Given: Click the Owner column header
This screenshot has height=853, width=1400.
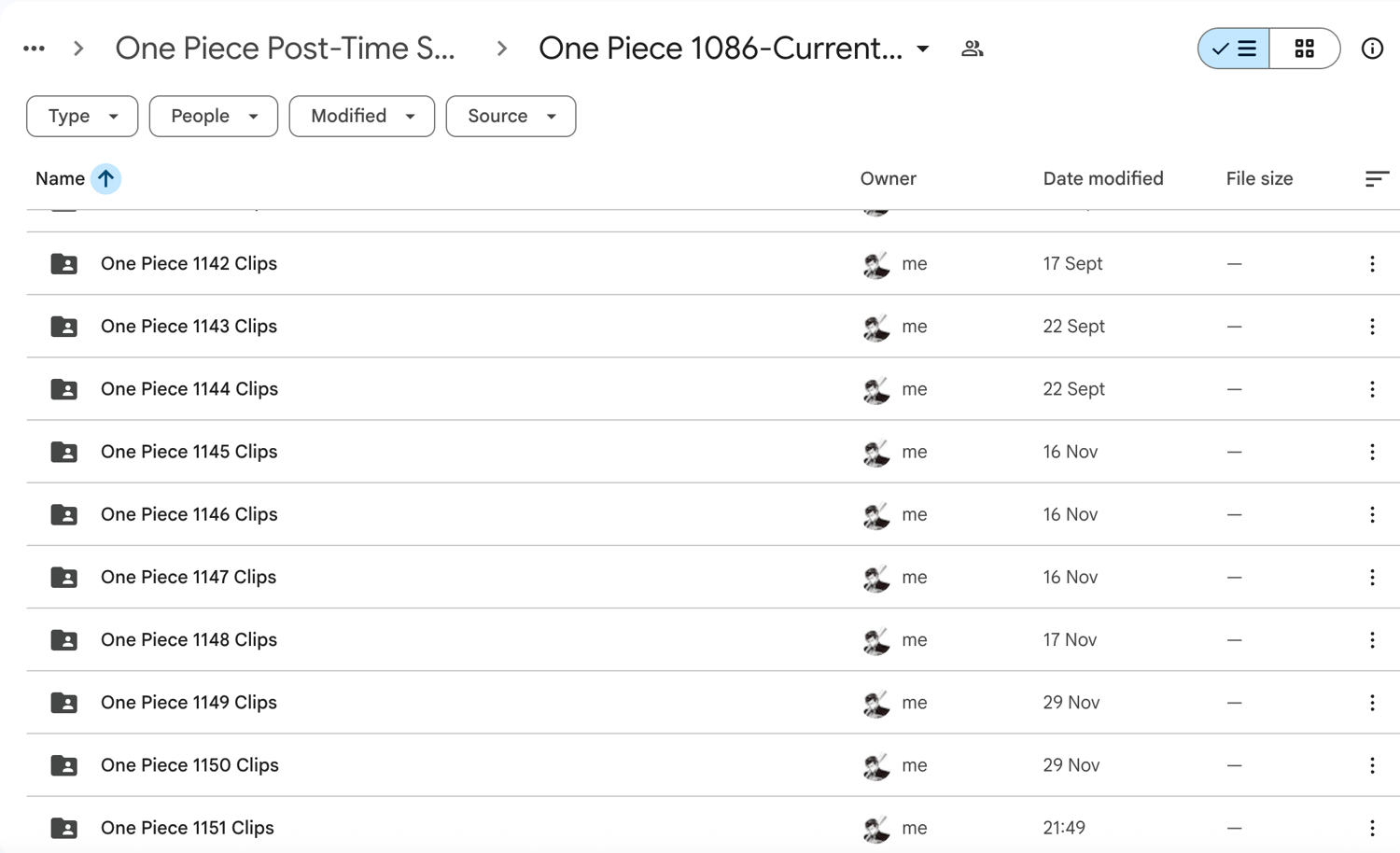Looking at the screenshot, I should pyautogui.click(x=888, y=178).
